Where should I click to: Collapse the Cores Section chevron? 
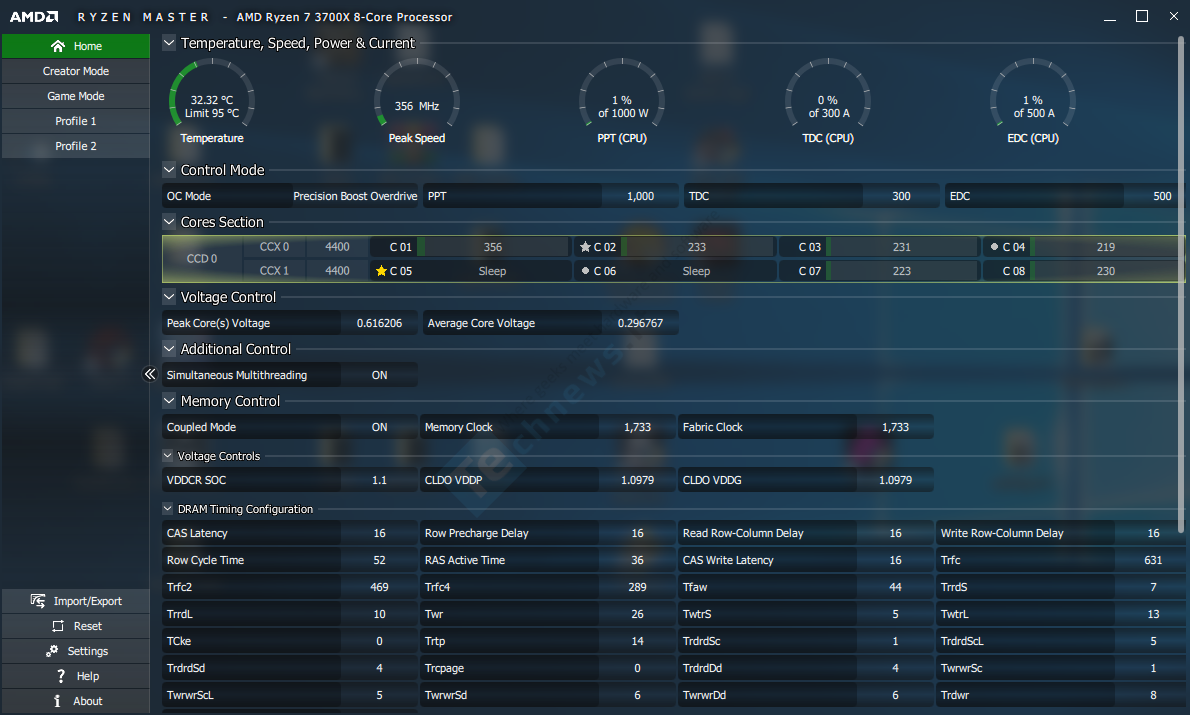169,222
